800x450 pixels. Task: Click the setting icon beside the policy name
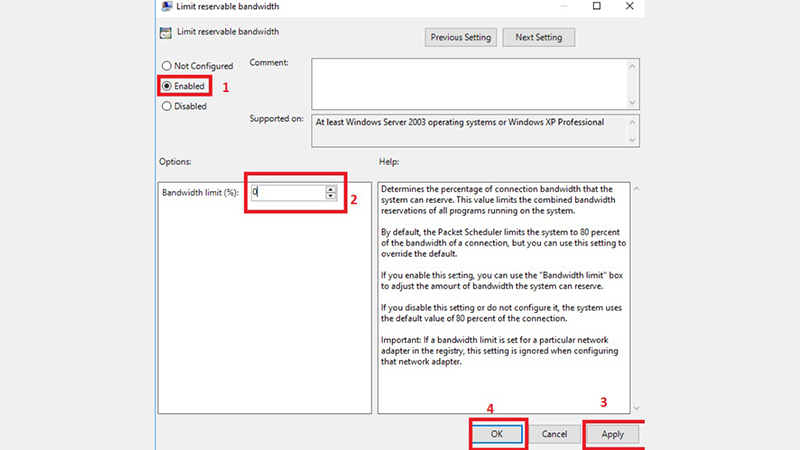click(x=165, y=32)
